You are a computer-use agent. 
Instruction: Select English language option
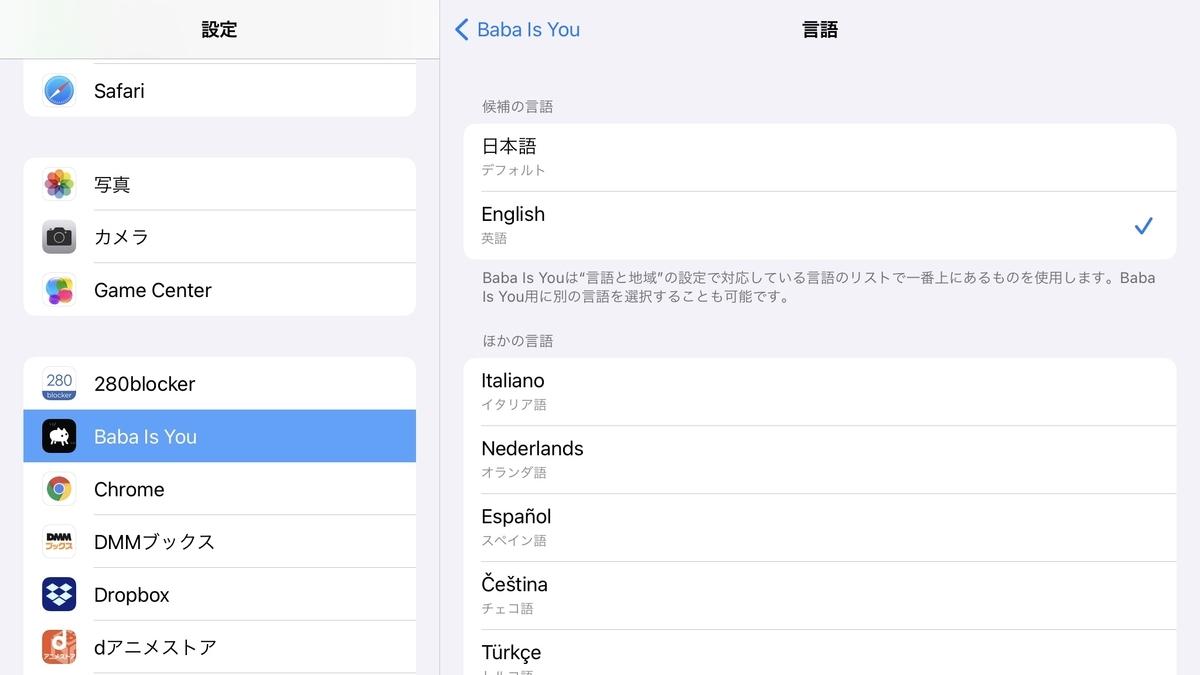coord(820,226)
